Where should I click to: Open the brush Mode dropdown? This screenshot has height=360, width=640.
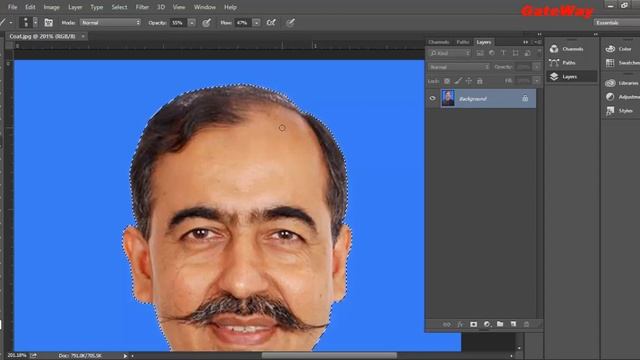tap(110, 22)
